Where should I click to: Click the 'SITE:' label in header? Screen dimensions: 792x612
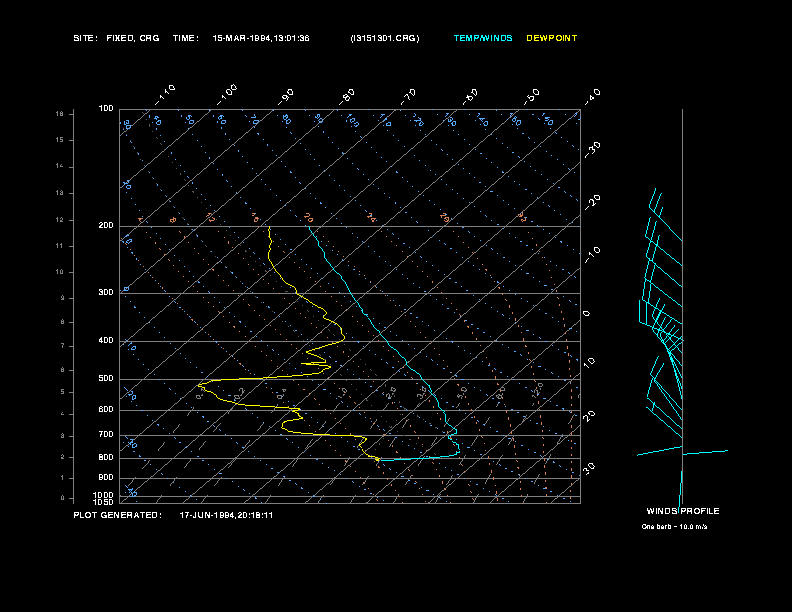click(x=85, y=38)
